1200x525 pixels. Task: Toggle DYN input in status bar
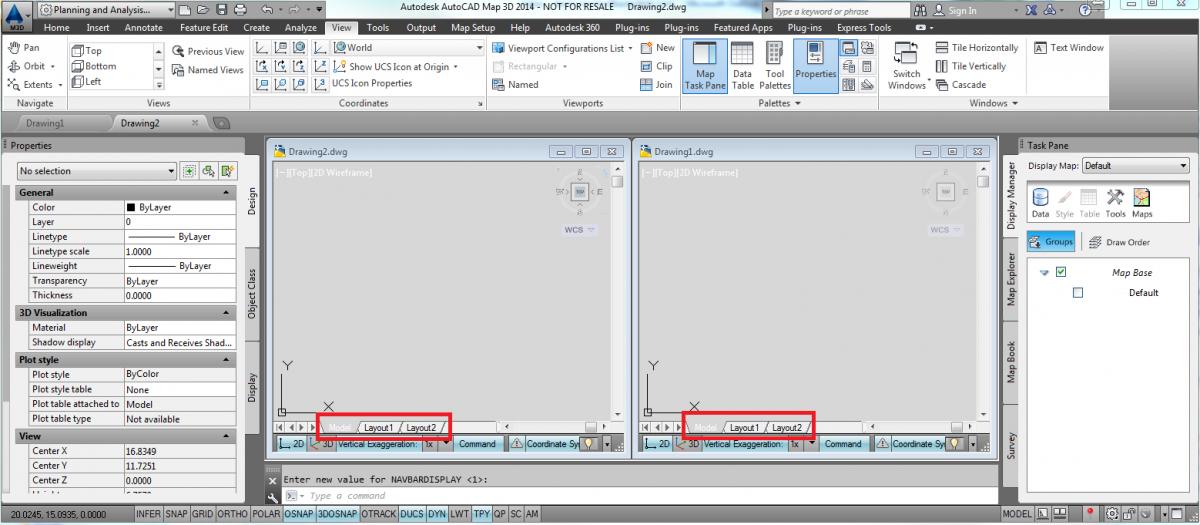coord(437,514)
